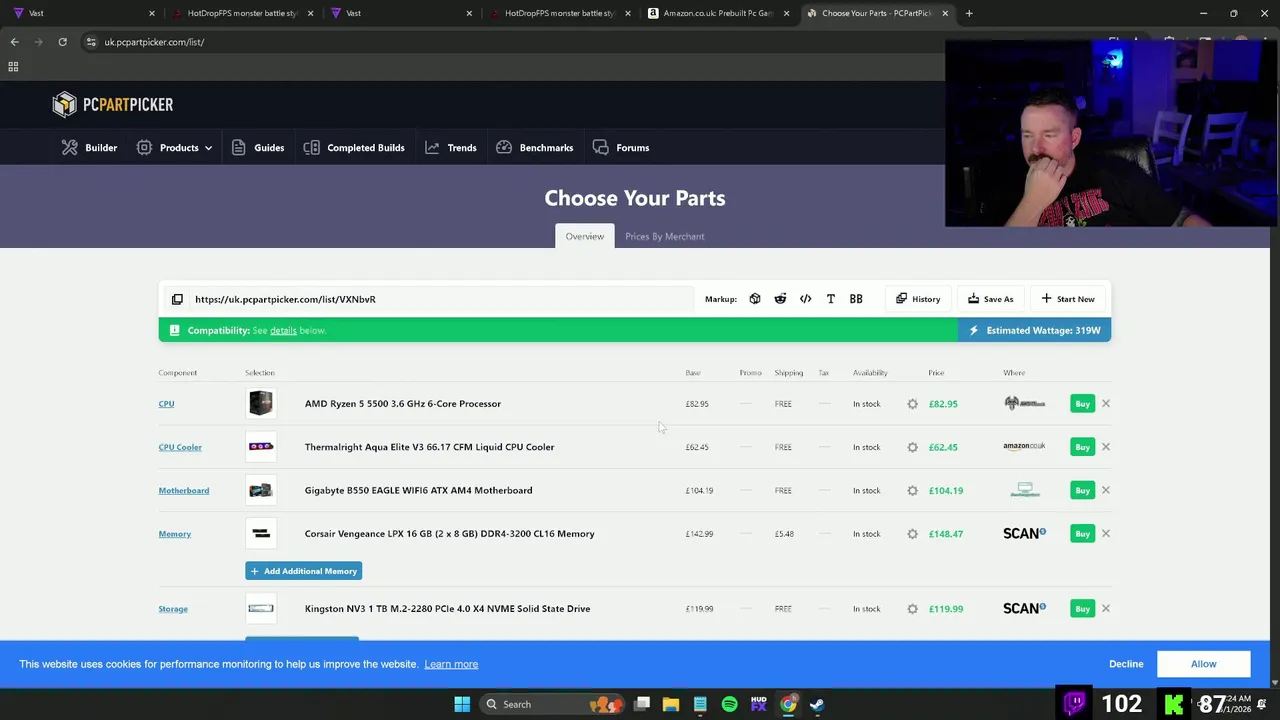
Task: Buy the AMD Ryzen 5 5500
Action: click(x=1082, y=404)
